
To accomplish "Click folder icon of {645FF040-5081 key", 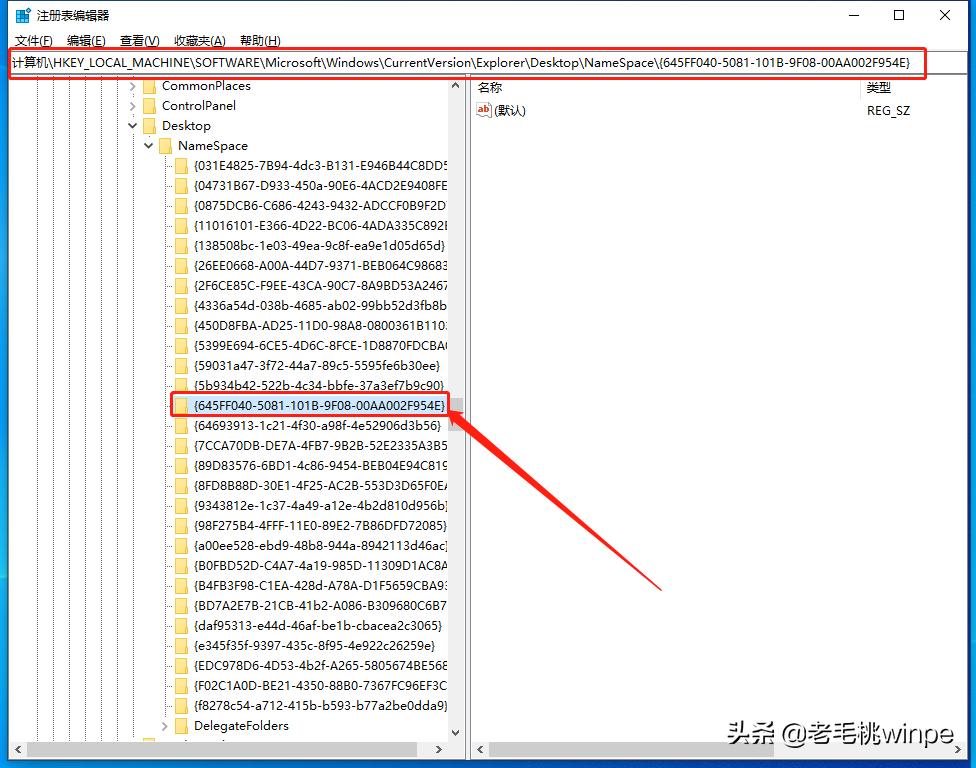I will click(x=181, y=406).
